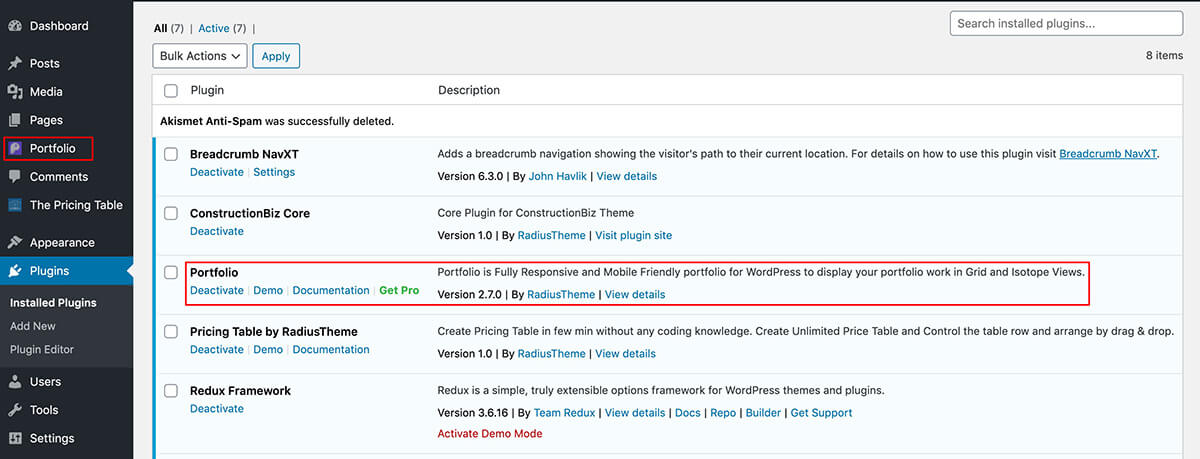
Task: Deactivate the Portfolio plugin
Action: [217, 290]
